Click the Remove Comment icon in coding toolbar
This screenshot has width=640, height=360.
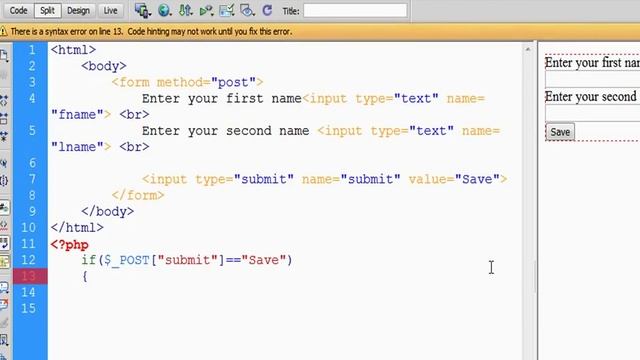point(4,304)
